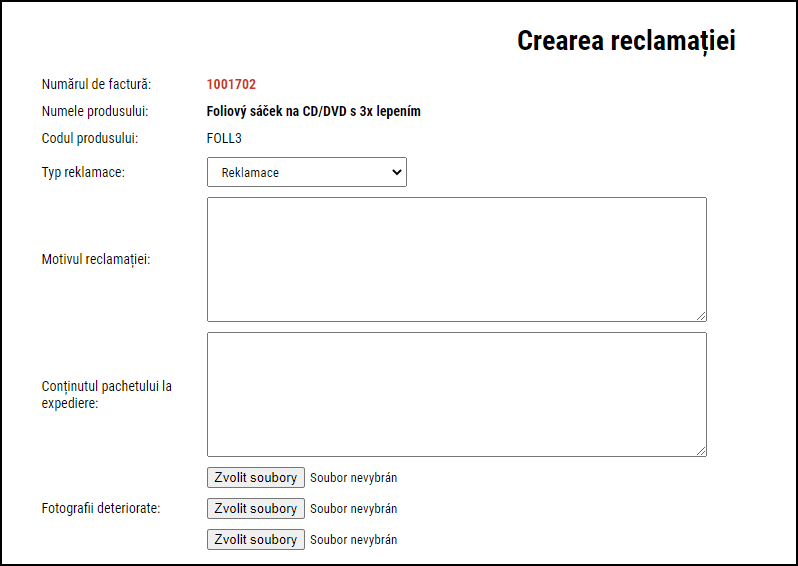Open the Typ reklamace dropdown showing Reklamace
798x566 pixels.
[306, 172]
